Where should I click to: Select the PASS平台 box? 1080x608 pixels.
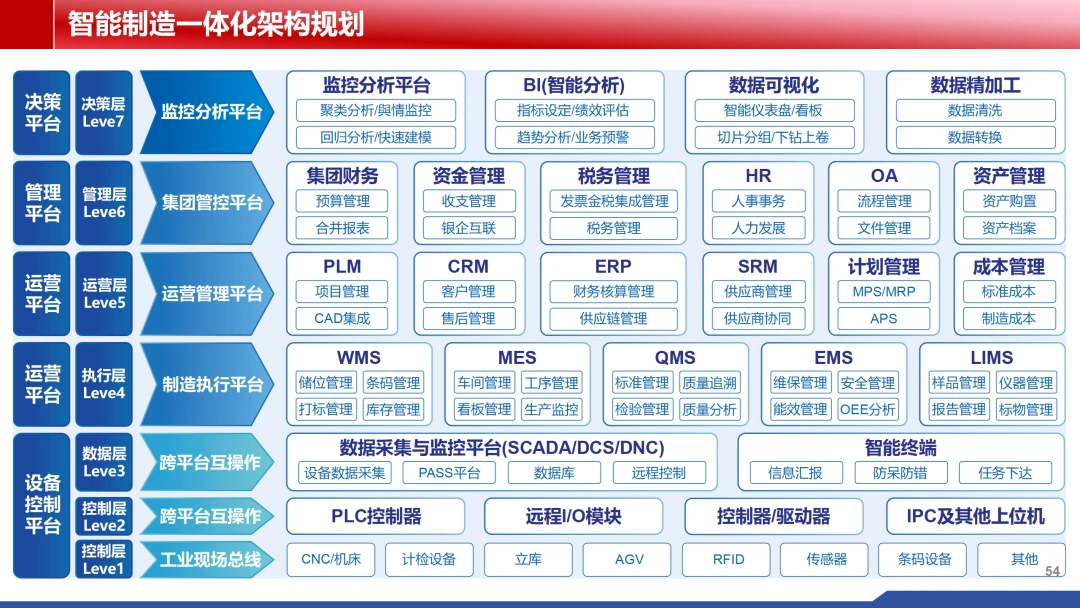click(450, 473)
